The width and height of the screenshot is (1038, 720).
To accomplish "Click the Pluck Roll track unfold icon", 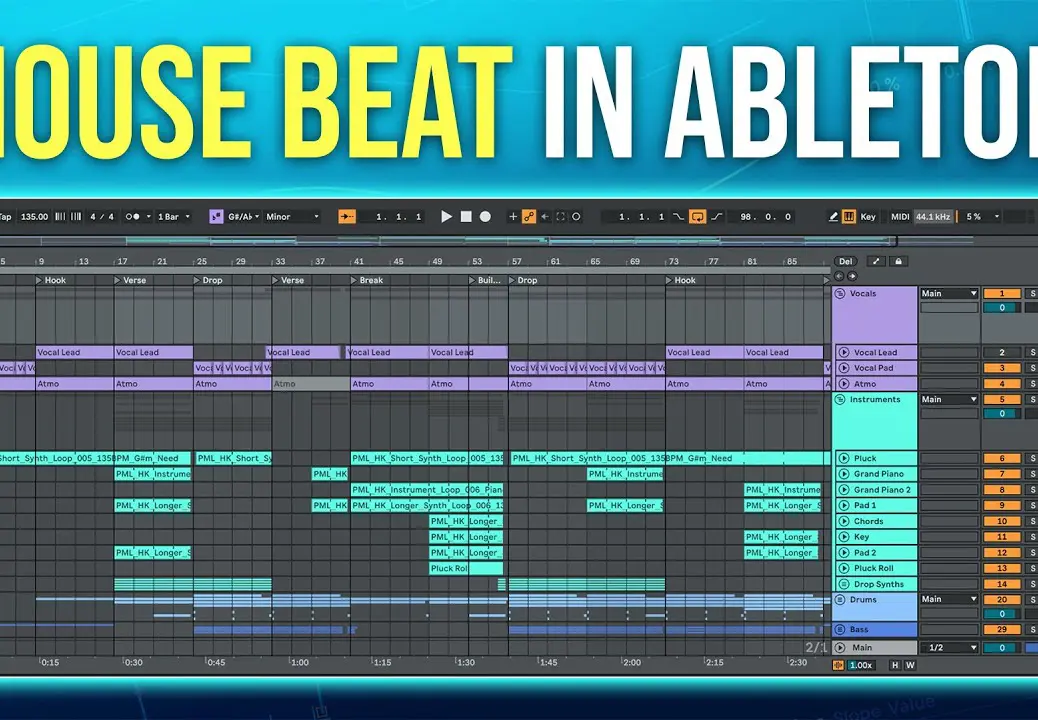I will coord(844,568).
